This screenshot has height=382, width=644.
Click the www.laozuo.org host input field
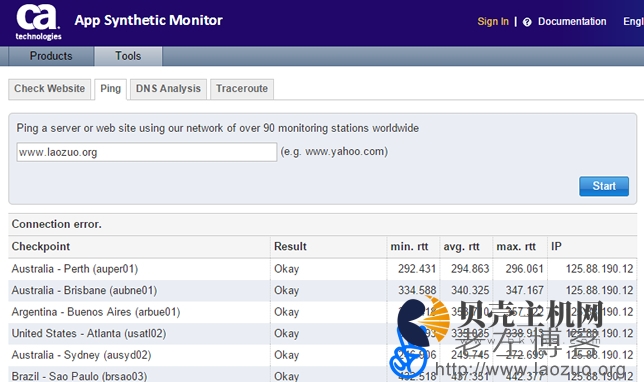[147, 152]
